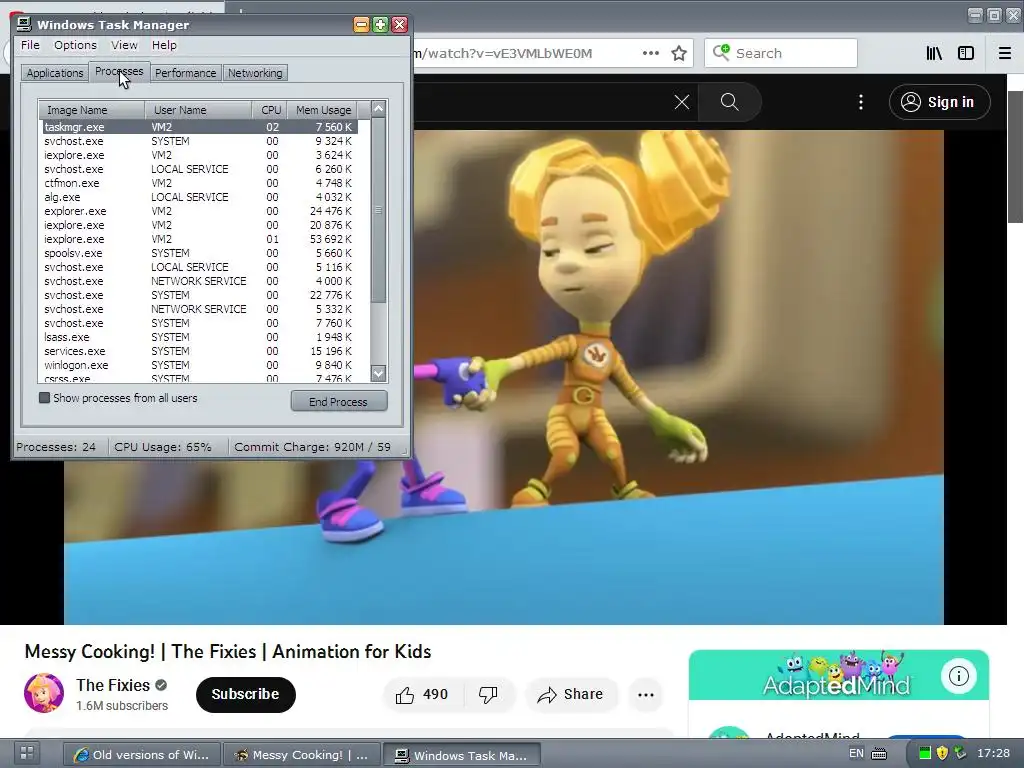Like the video with thumbs up
This screenshot has width=1024, height=768.
click(x=423, y=695)
